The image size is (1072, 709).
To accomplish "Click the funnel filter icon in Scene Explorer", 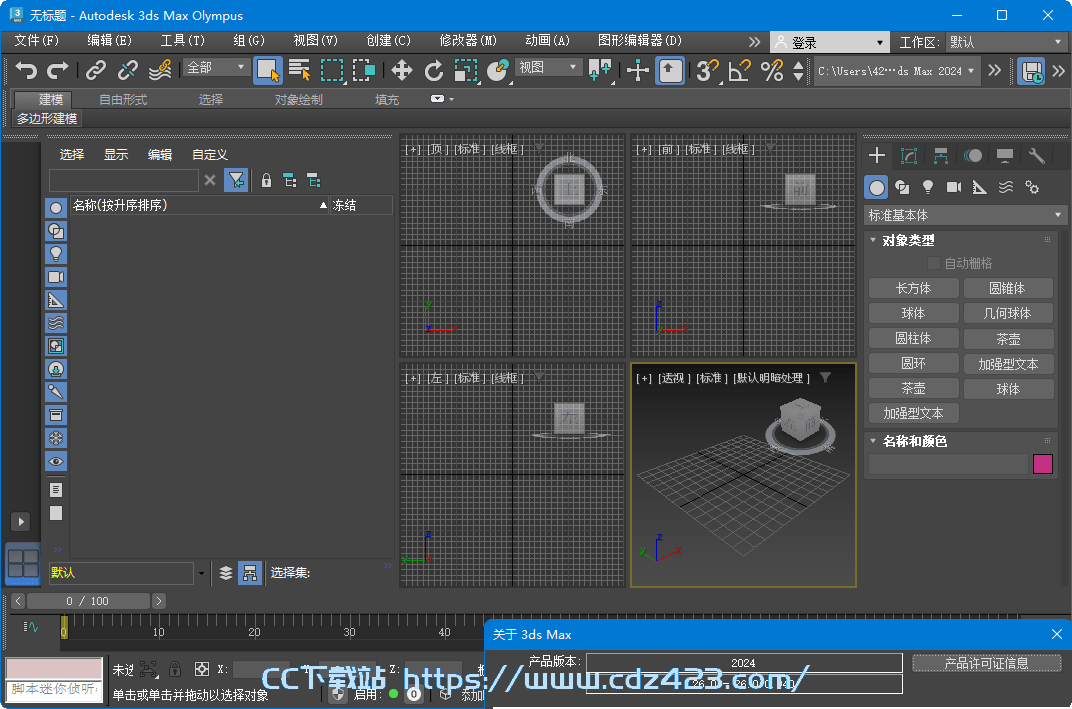I will pyautogui.click(x=236, y=180).
